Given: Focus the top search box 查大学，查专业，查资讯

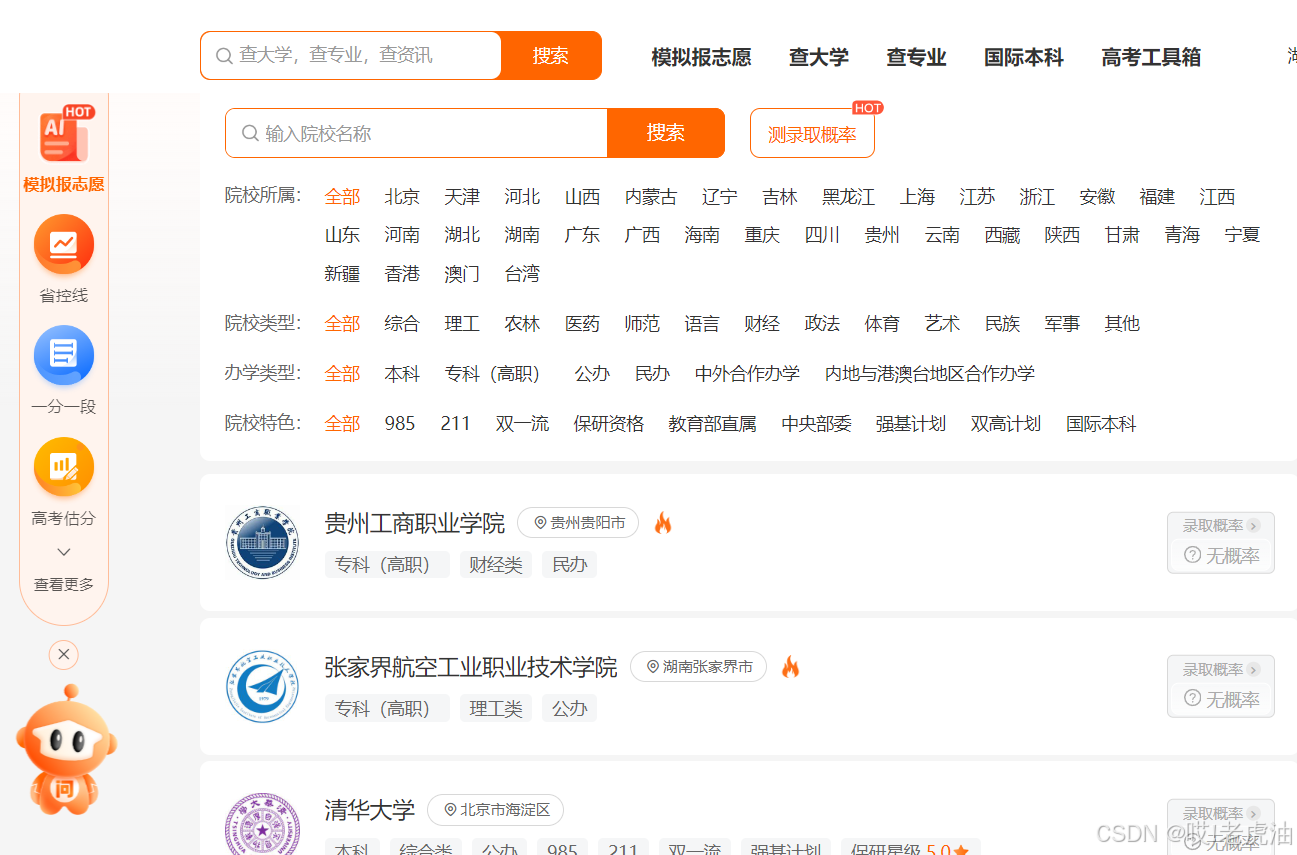Looking at the screenshot, I should pos(351,55).
